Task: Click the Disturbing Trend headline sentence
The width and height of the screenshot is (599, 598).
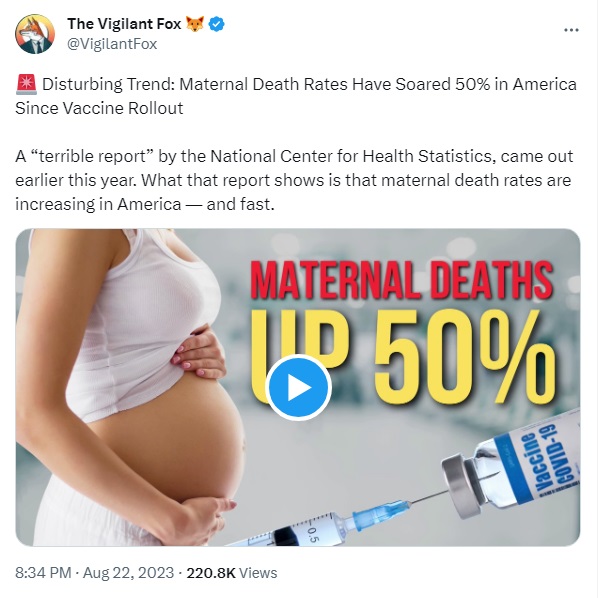Action: 296,96
